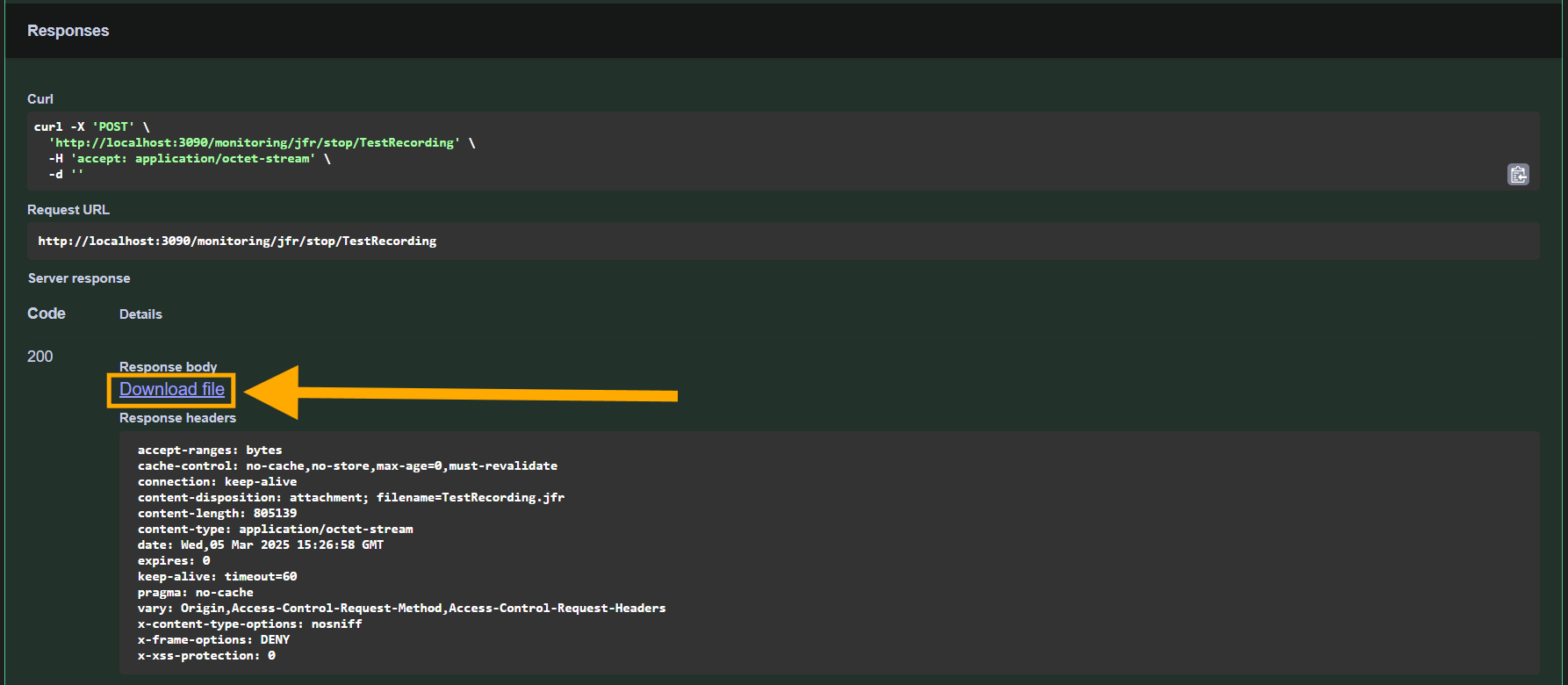Click the Response body label
The image size is (1568, 685).
(168, 367)
